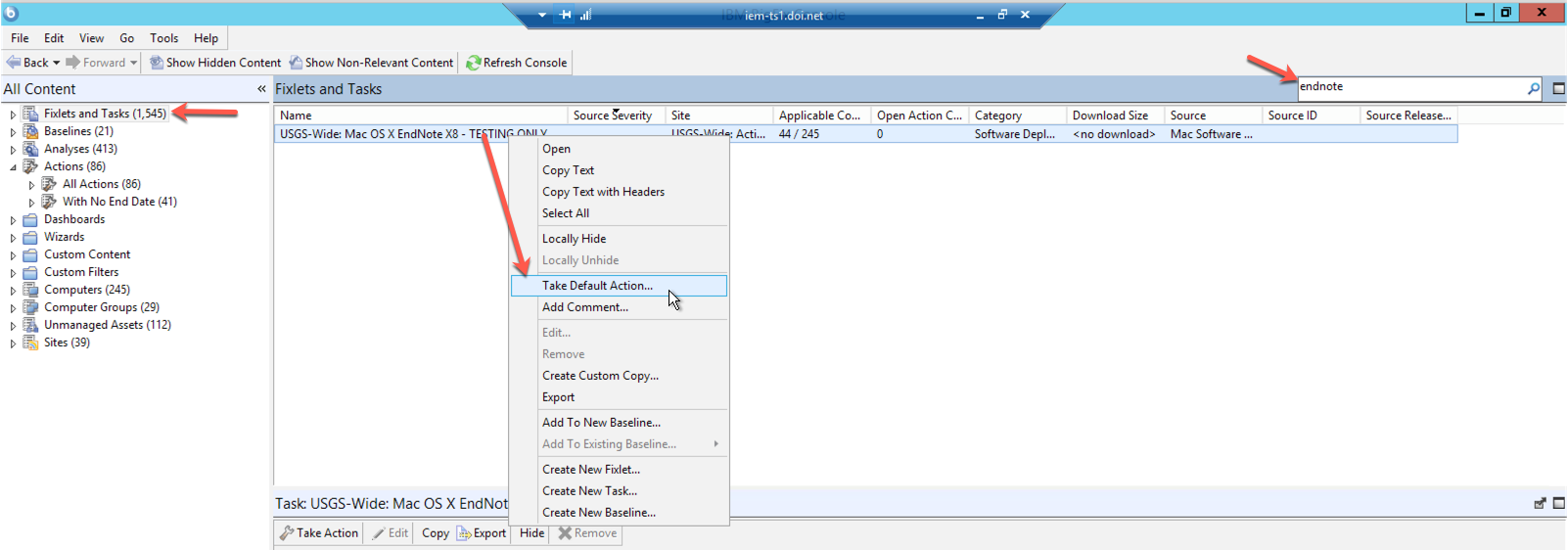Click the Computer Groups icon
The height and width of the screenshot is (550, 1568).
(x=30, y=307)
